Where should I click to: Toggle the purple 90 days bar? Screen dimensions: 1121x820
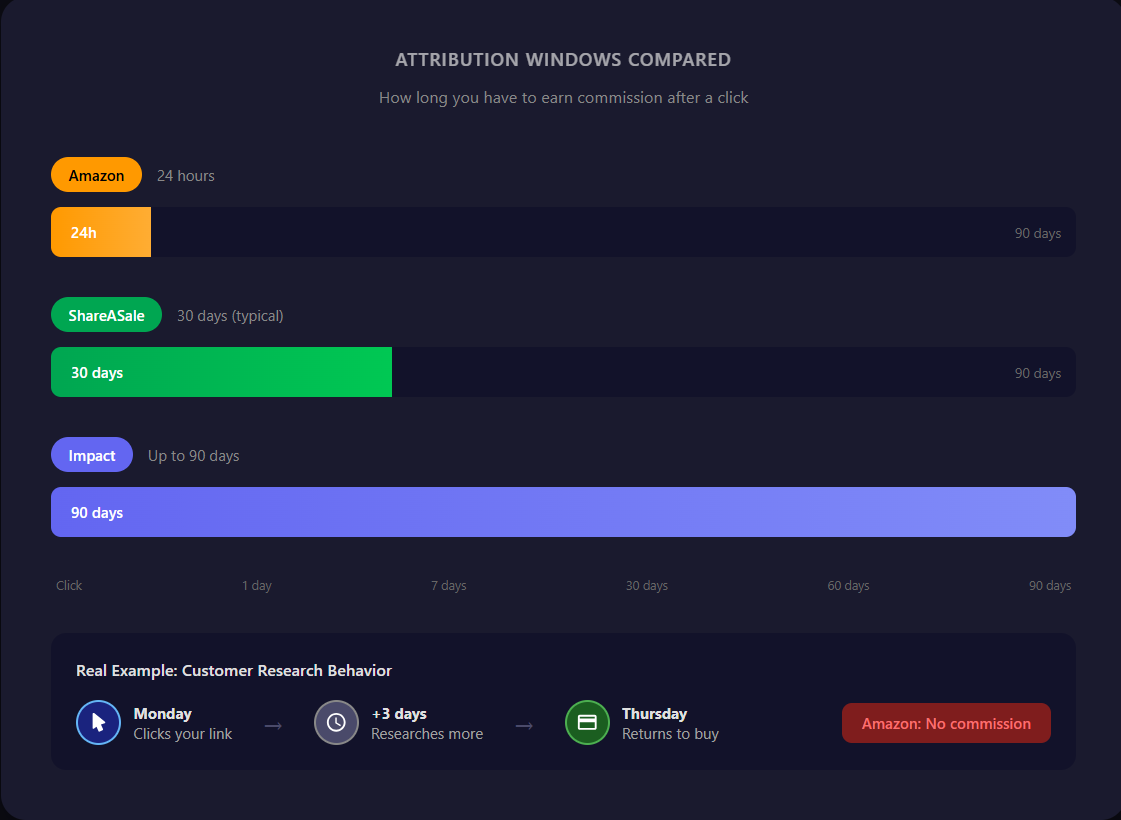point(563,511)
